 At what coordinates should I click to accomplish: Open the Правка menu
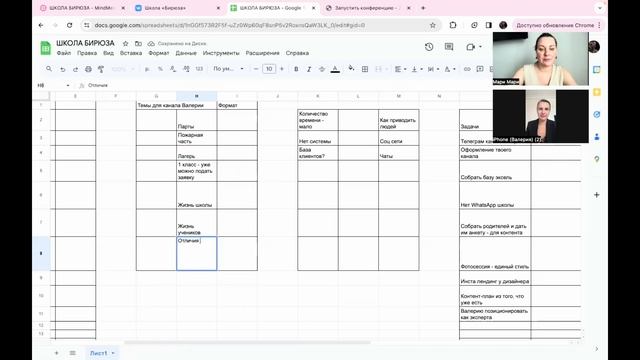click(87, 53)
